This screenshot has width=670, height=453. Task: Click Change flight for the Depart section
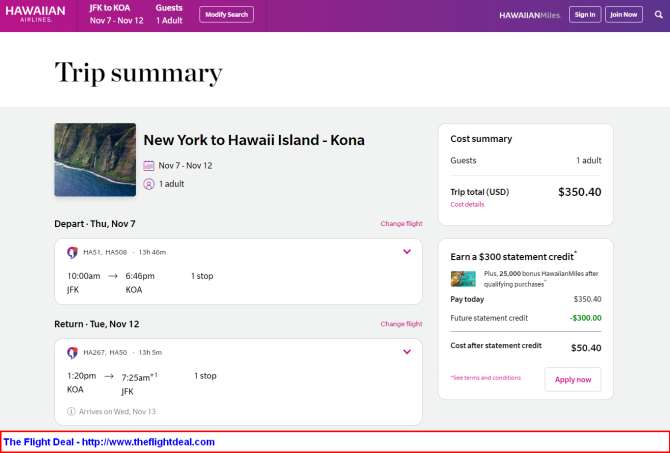401,224
